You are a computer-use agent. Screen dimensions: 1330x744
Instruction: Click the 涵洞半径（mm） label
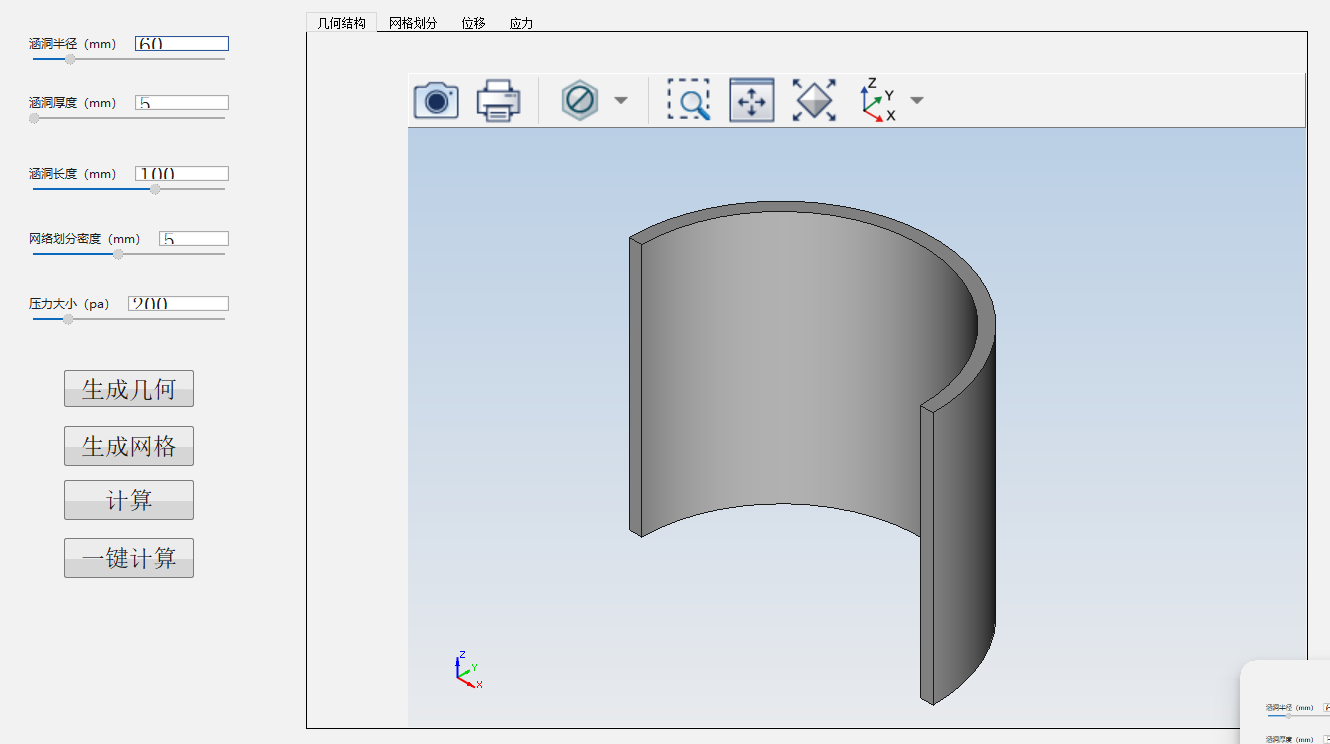[73, 44]
